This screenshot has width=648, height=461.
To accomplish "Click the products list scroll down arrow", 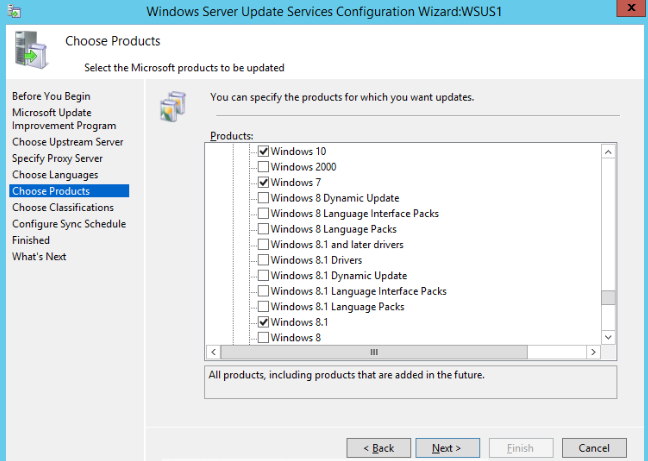I will 608,337.
